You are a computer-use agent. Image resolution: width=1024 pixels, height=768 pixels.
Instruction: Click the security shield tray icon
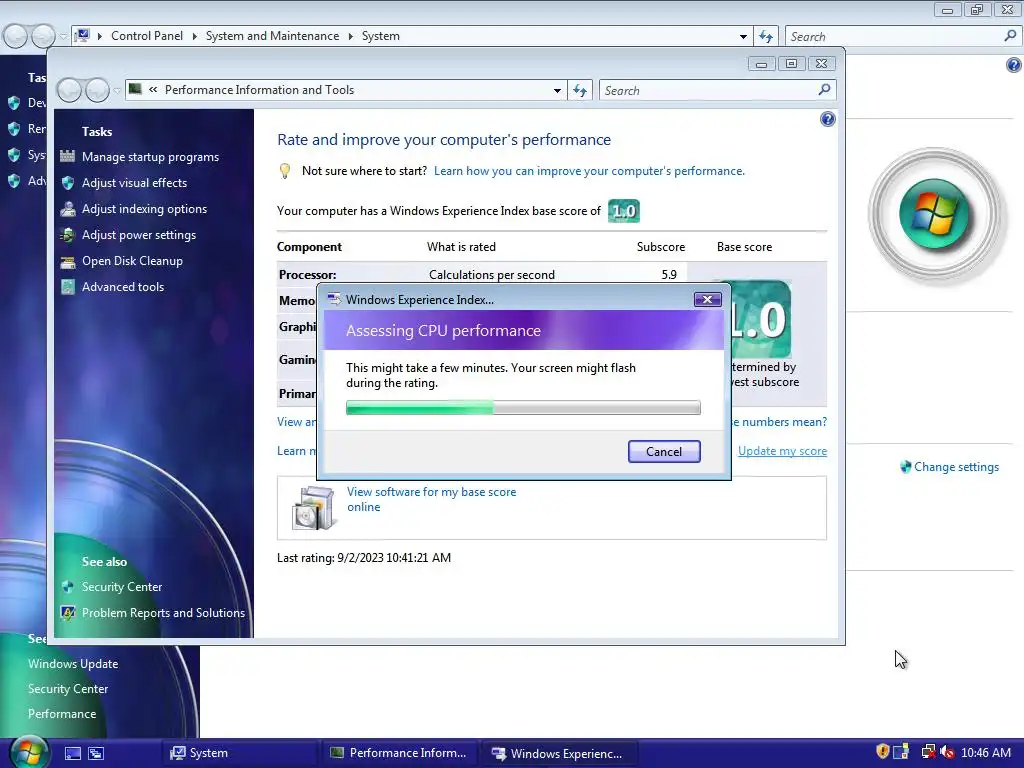pos(882,752)
